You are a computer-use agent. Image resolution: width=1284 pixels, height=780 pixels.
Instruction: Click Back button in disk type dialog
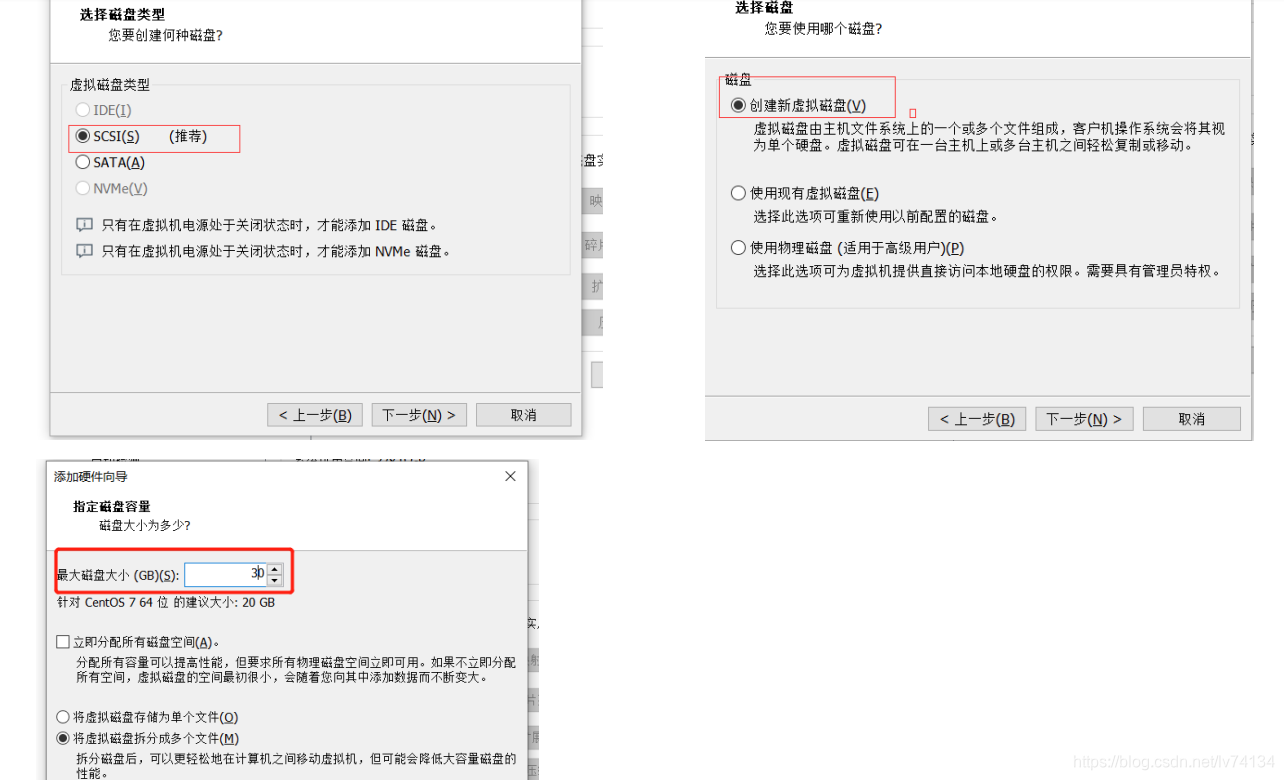pos(315,415)
